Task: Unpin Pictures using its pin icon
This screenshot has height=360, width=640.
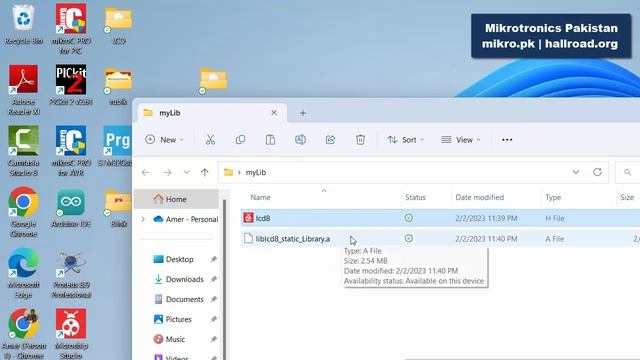Action: 213,319
